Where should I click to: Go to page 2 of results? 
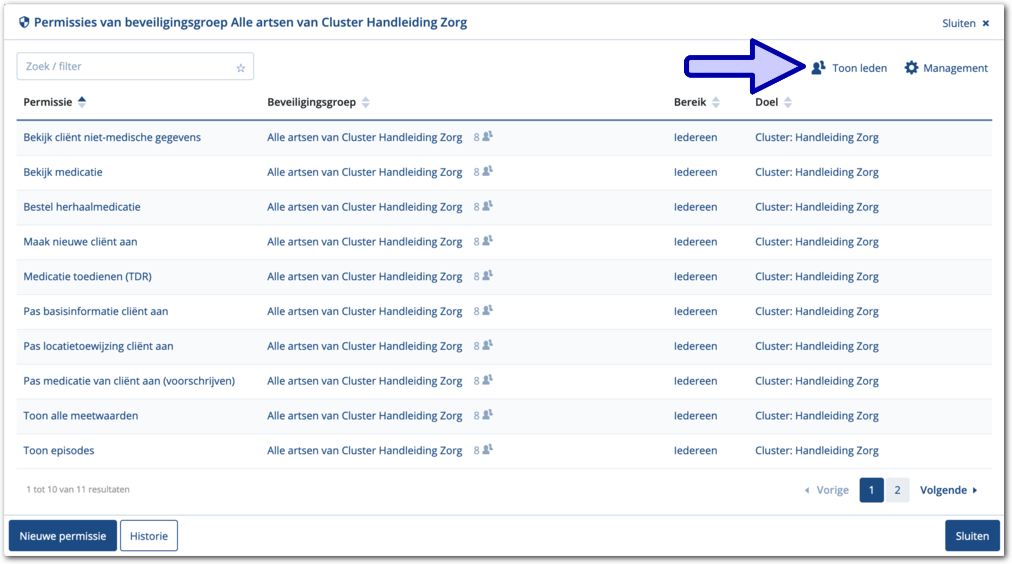point(897,490)
